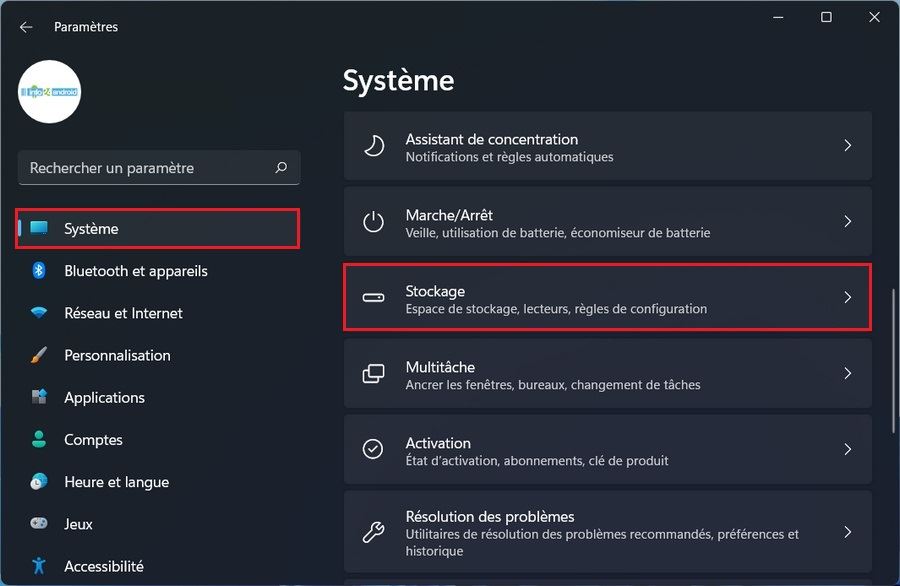Click the Jeux gamepad icon

pos(39,523)
